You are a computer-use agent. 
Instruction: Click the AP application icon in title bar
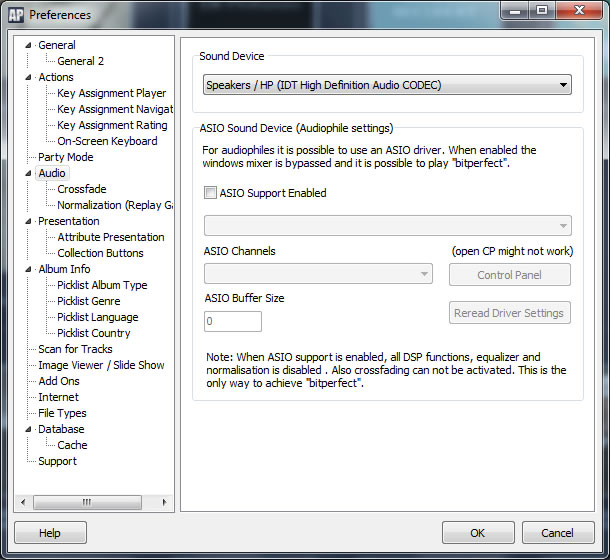[15, 14]
